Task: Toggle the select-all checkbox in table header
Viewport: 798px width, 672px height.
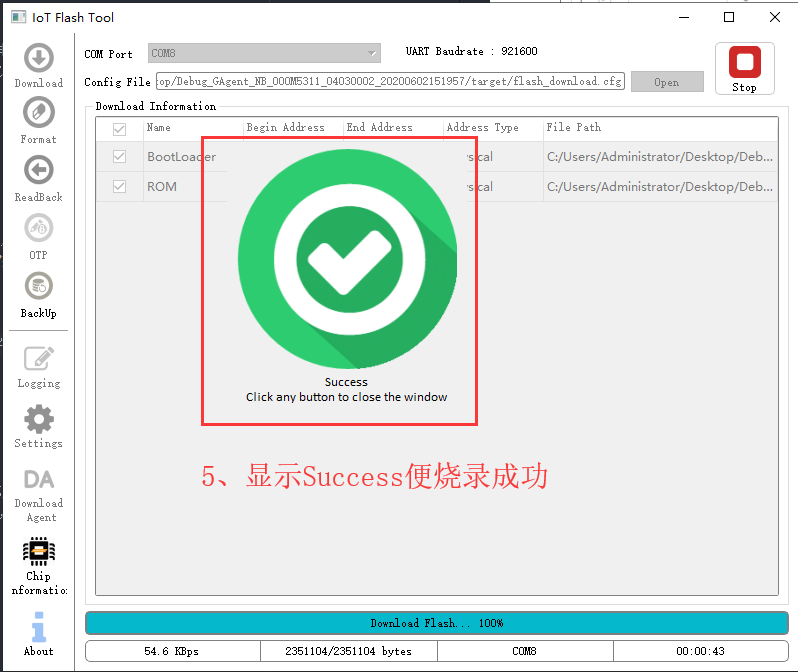Action: (120, 129)
